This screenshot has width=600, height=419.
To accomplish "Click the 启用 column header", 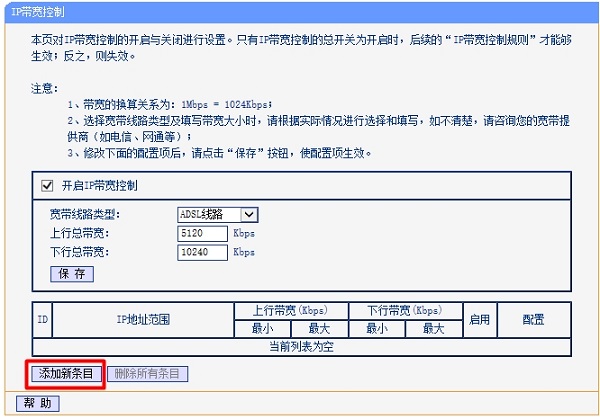I will 480,320.
